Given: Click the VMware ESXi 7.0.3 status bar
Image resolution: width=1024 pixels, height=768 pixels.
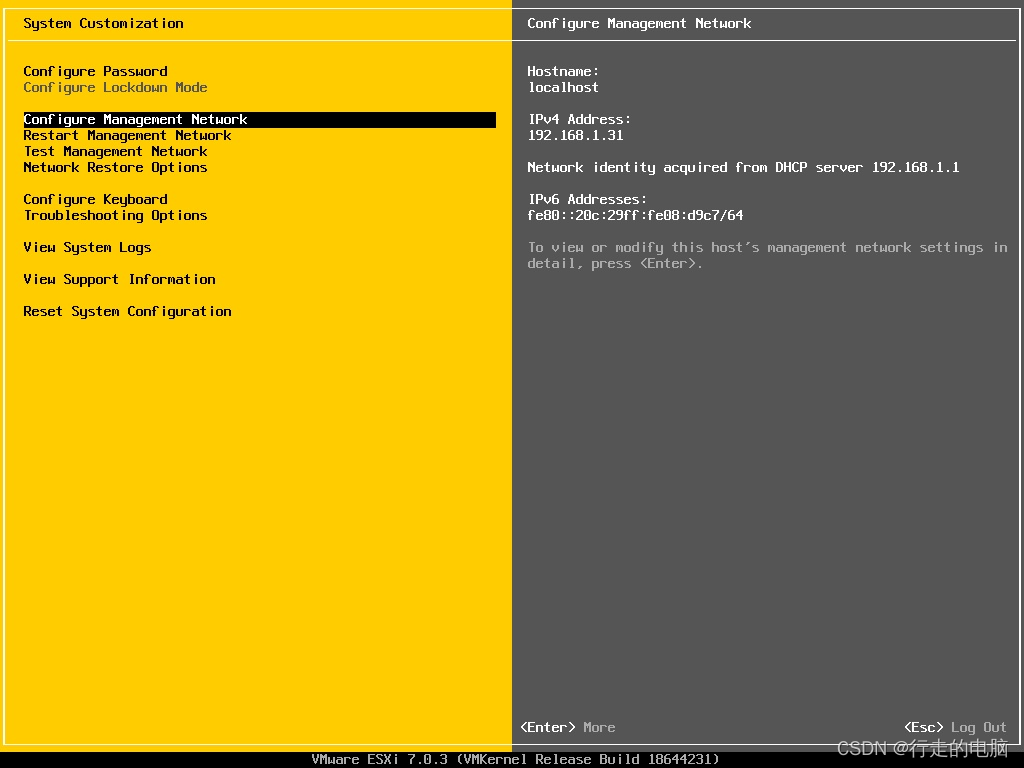Looking at the screenshot, I should tap(512, 759).
